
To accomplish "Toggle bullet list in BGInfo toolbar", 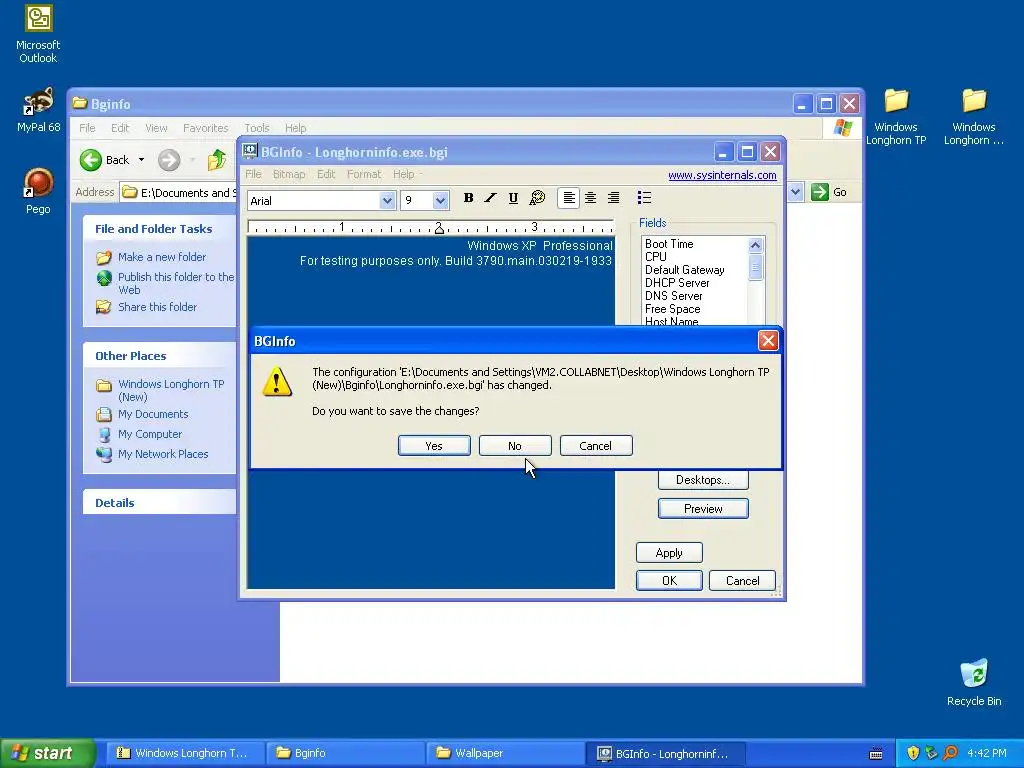I will point(644,198).
